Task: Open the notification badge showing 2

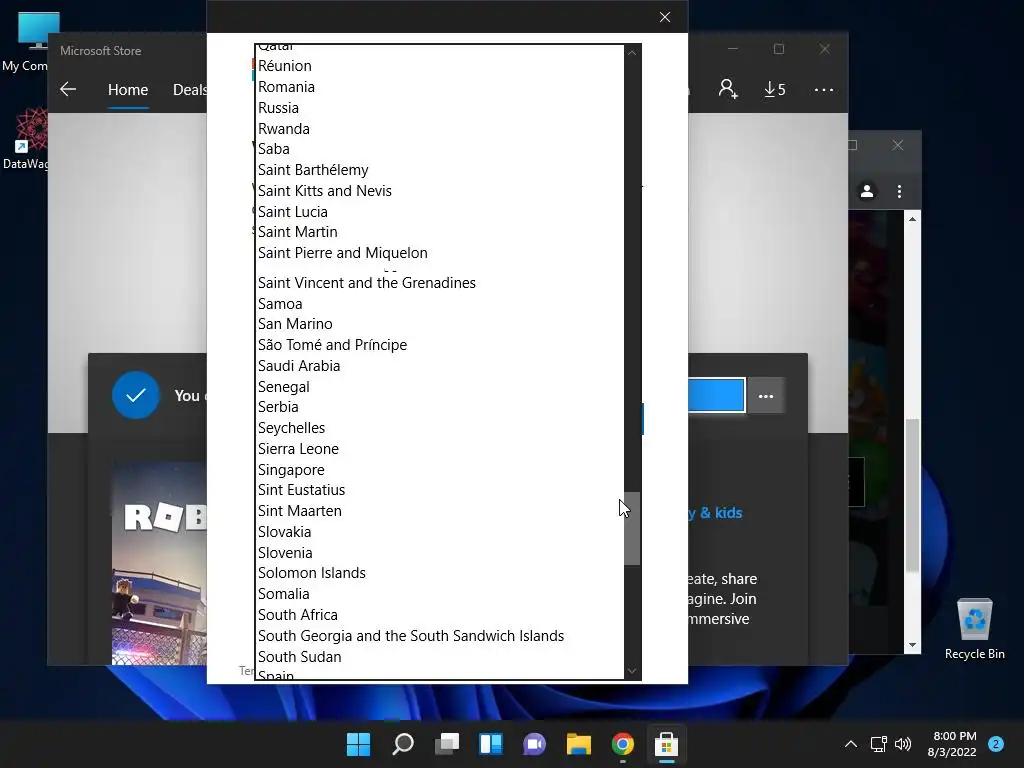Action: coord(996,744)
